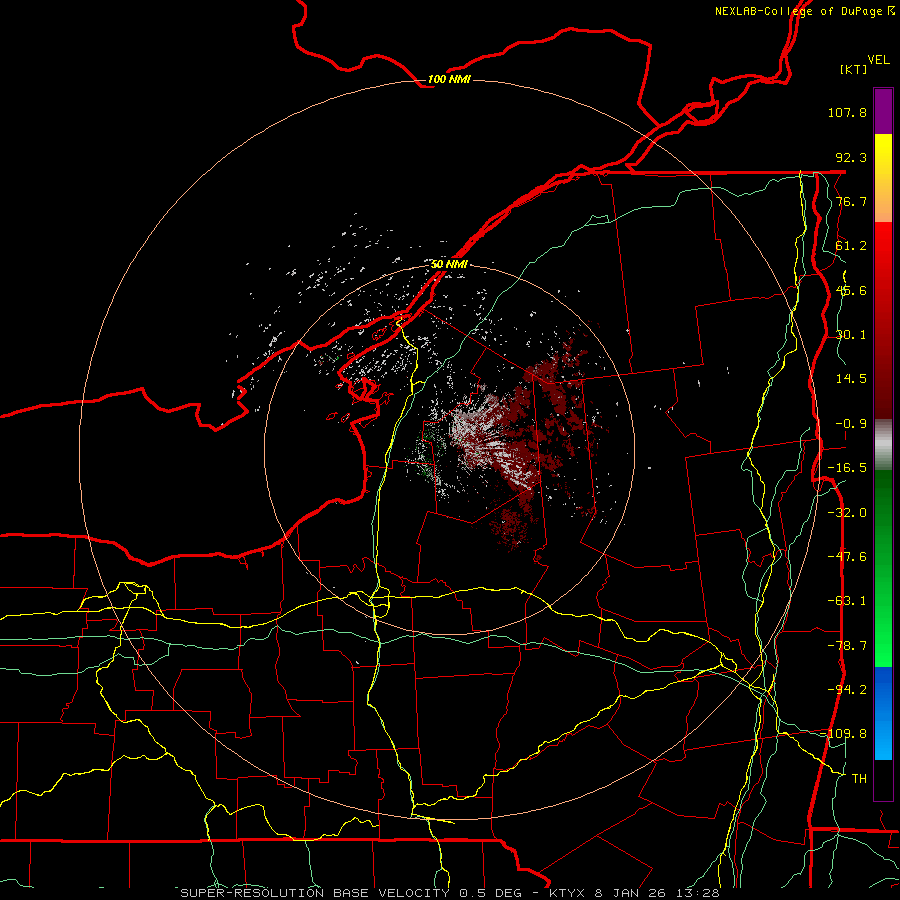Click the SUPER-RESOLUTION BASE VELOCITY caption text
The height and width of the screenshot is (900, 900).
click(315, 893)
